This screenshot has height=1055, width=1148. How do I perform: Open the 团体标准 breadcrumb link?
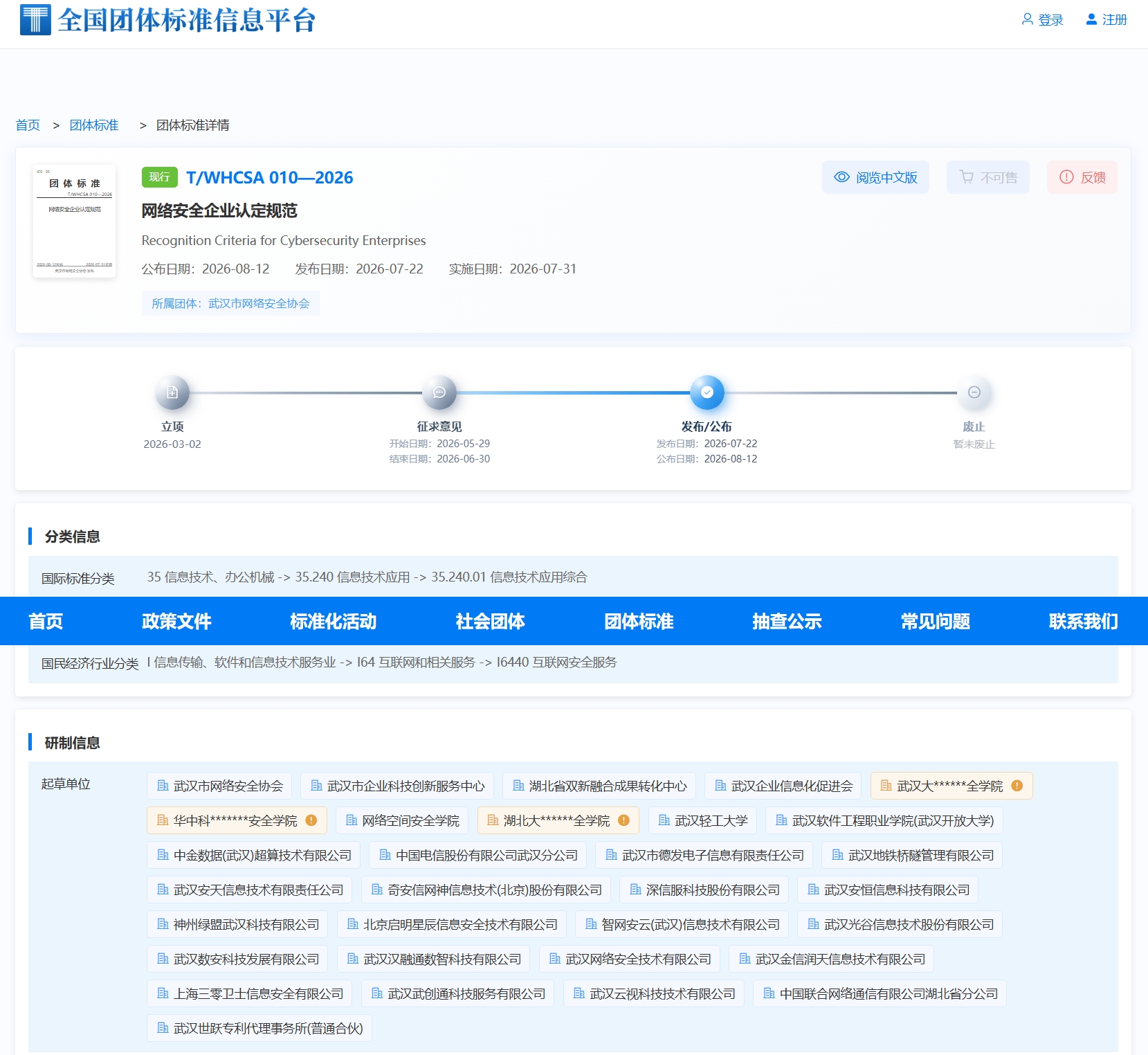pyautogui.click(x=94, y=125)
